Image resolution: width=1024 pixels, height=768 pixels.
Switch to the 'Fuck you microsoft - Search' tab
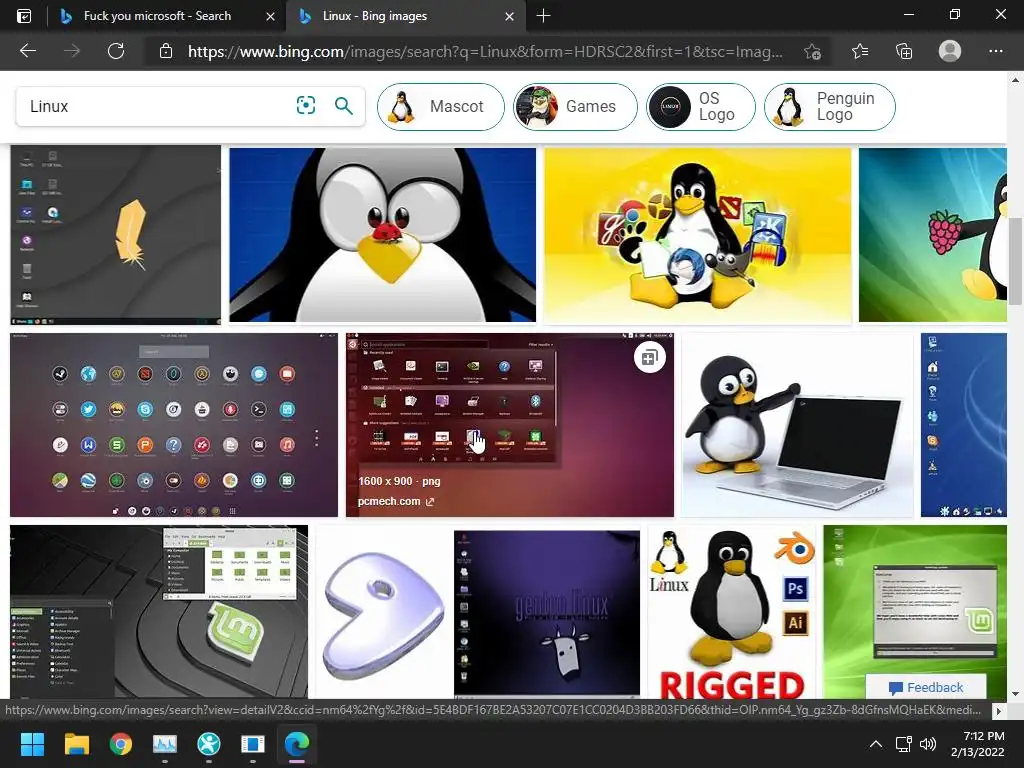157,16
